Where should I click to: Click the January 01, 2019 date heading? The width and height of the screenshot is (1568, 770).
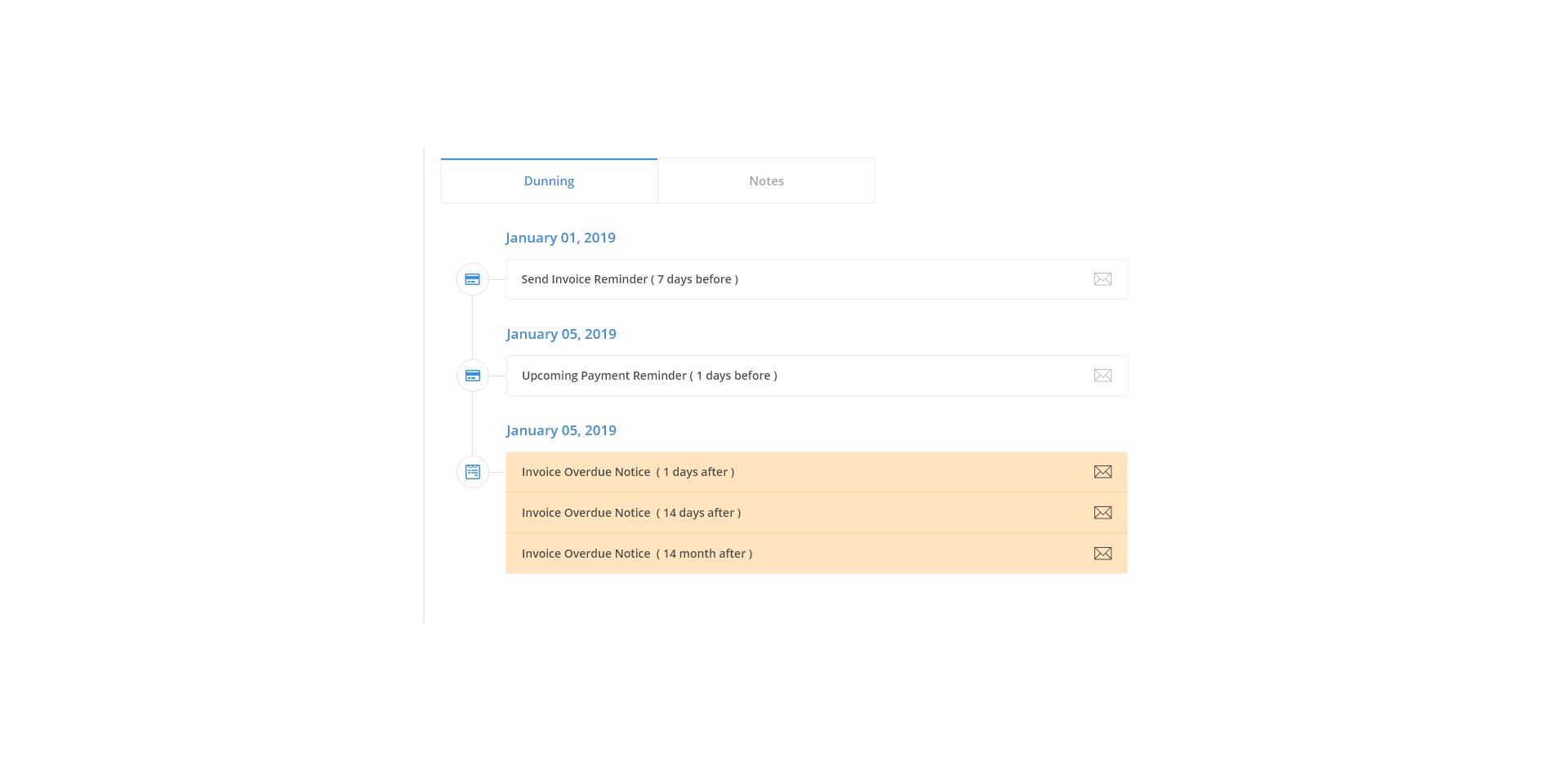click(560, 238)
